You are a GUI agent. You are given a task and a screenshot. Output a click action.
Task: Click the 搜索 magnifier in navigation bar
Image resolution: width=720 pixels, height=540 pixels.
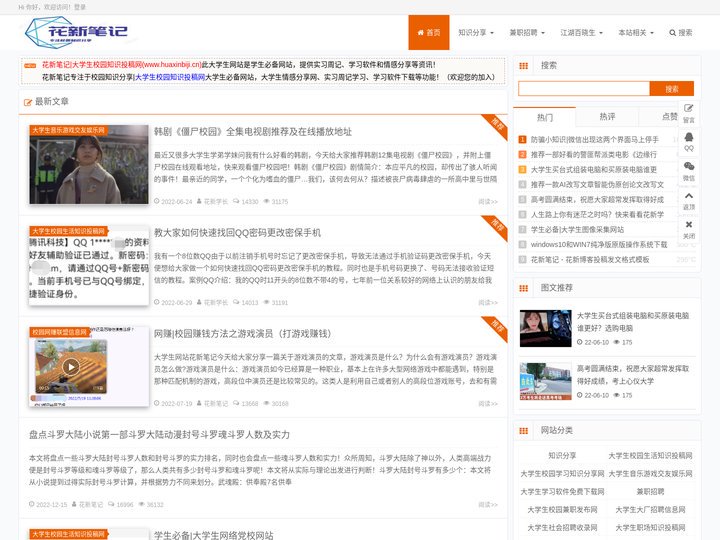coord(681,33)
